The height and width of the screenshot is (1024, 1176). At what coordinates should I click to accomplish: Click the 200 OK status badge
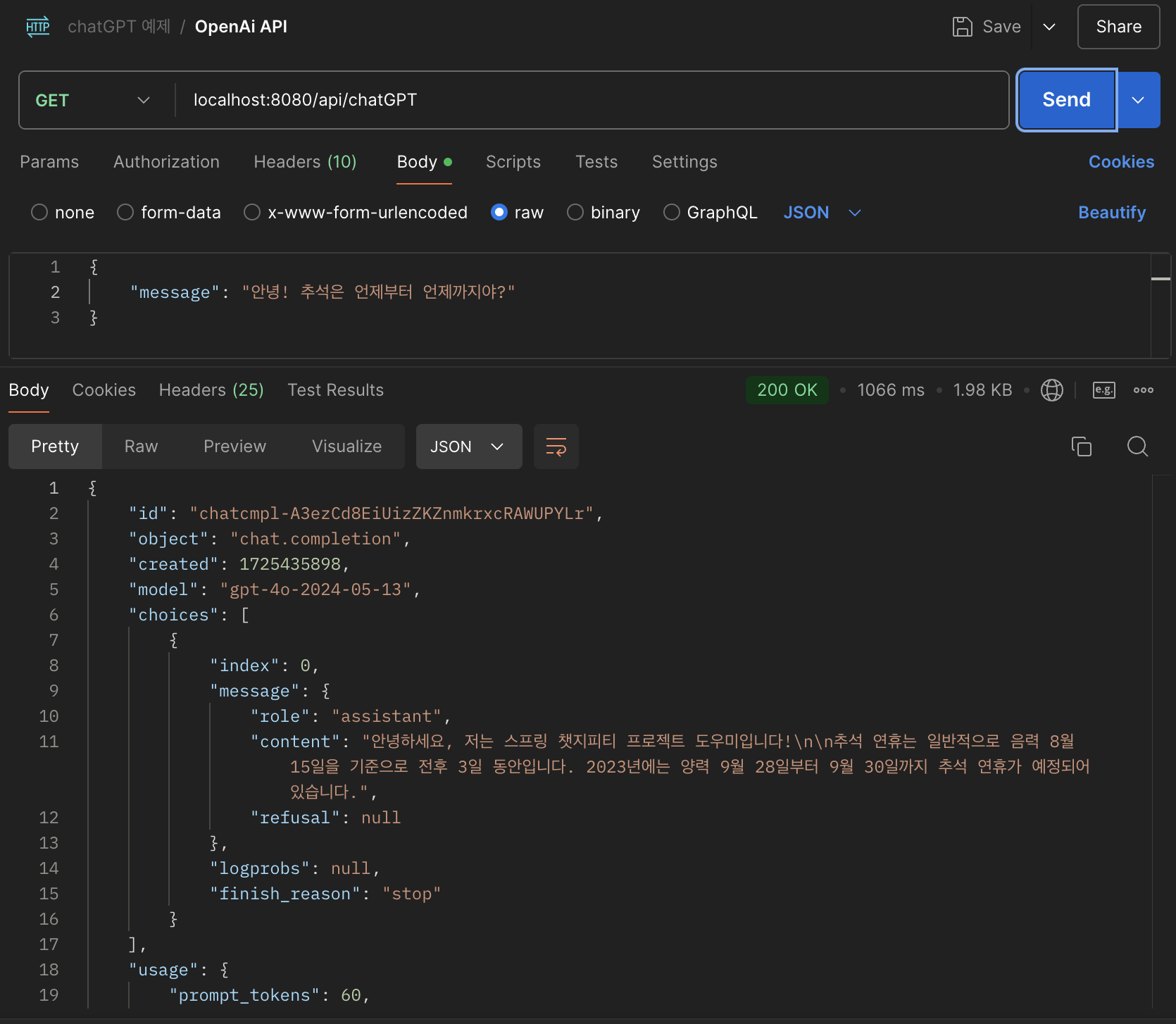(x=787, y=390)
